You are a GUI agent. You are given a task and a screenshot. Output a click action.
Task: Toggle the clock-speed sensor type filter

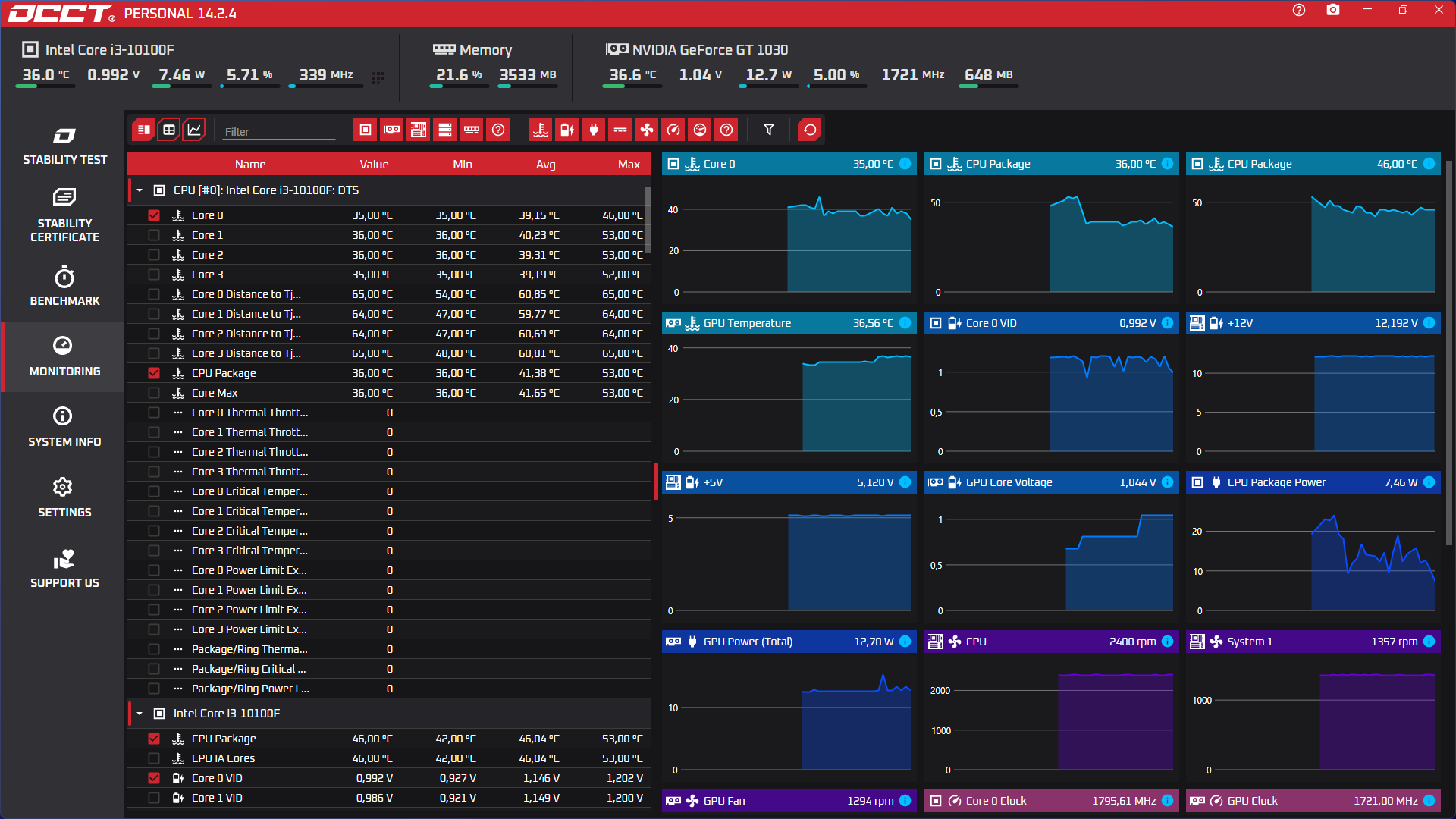point(673,130)
